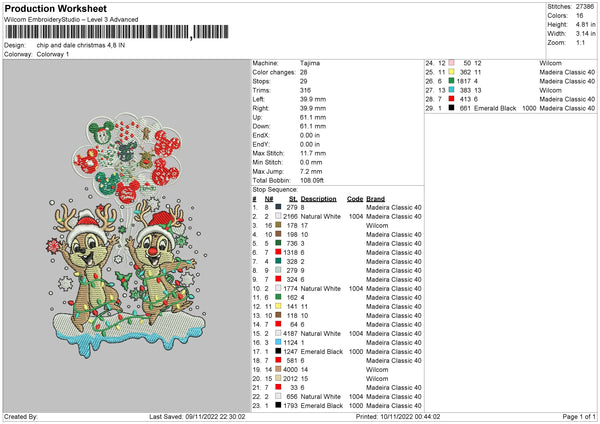This screenshot has width=600, height=424.
Task: Select the pink swatch in stop row 24
Action: (452, 63)
